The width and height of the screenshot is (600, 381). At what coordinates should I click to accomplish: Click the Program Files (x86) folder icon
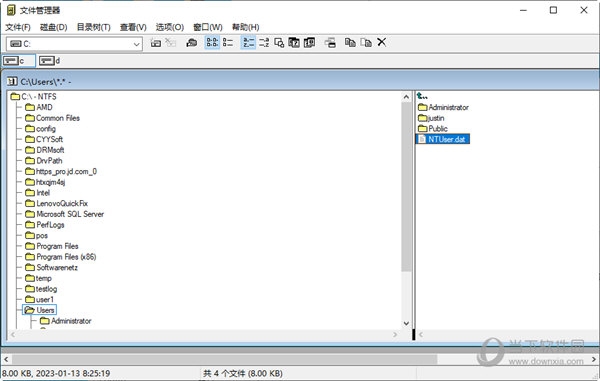click(30, 257)
